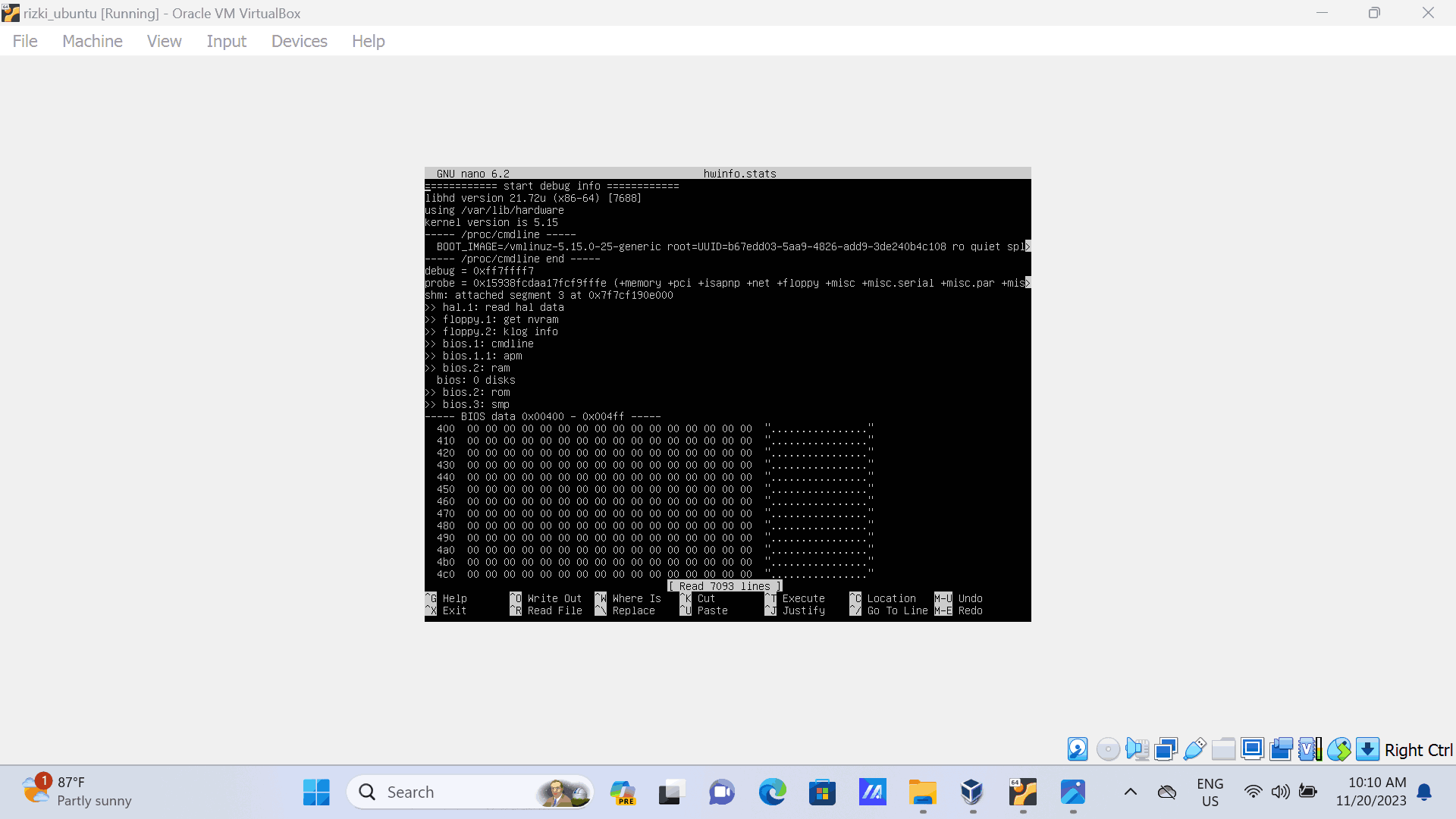Click the '^U Paste' nano shortcut

click(x=704, y=610)
